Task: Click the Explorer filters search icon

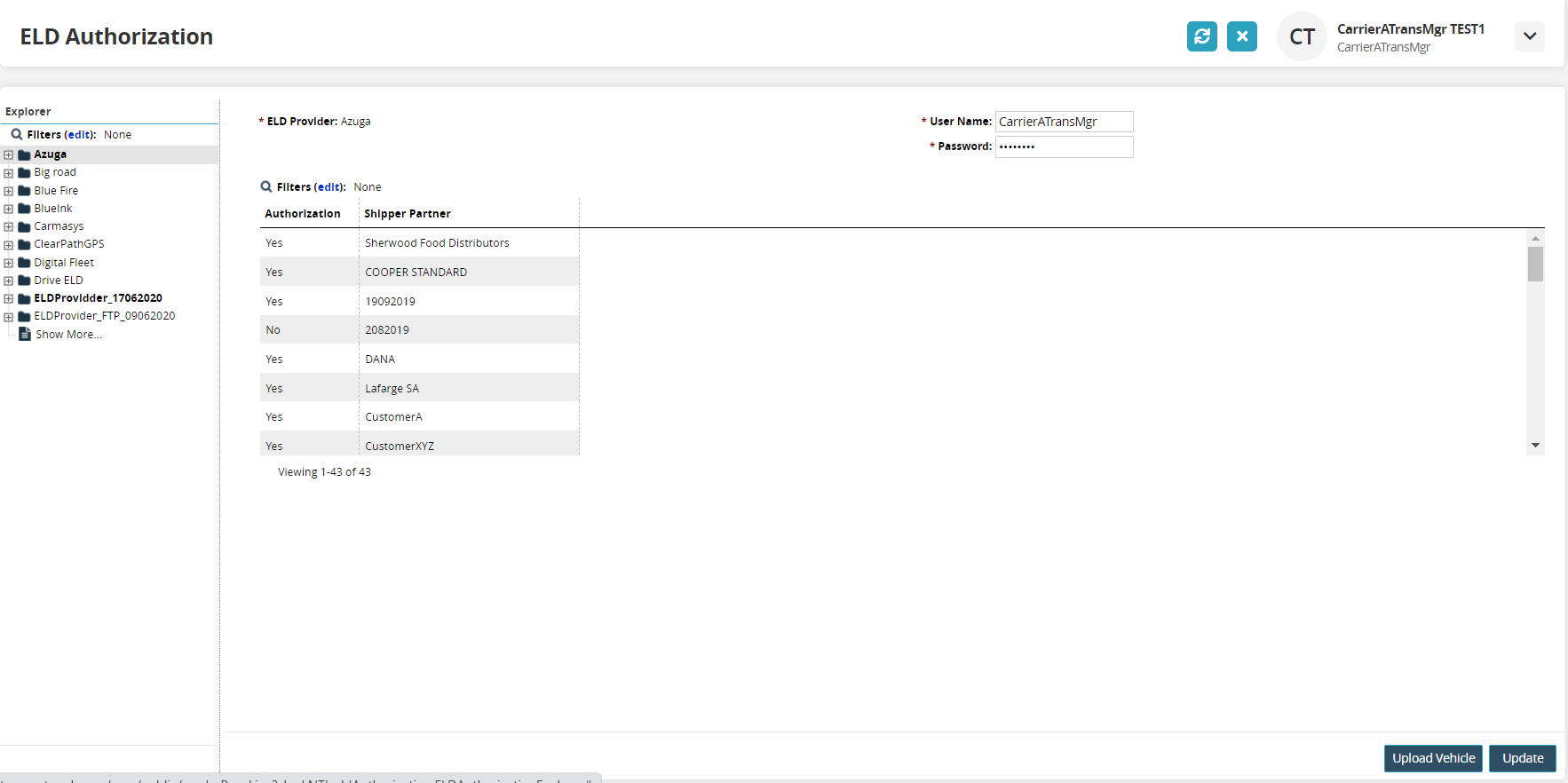Action: [x=16, y=134]
